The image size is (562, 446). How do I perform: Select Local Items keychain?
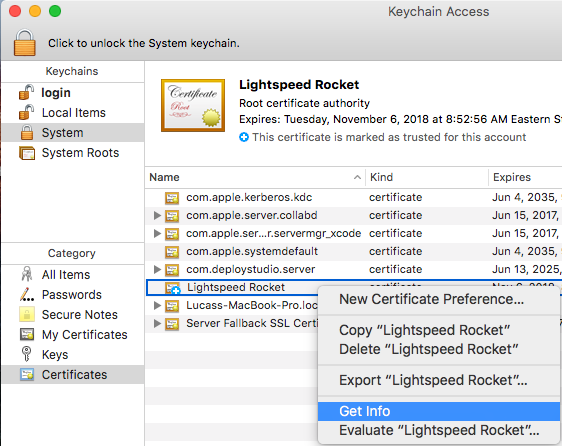pyautogui.click(x=73, y=113)
